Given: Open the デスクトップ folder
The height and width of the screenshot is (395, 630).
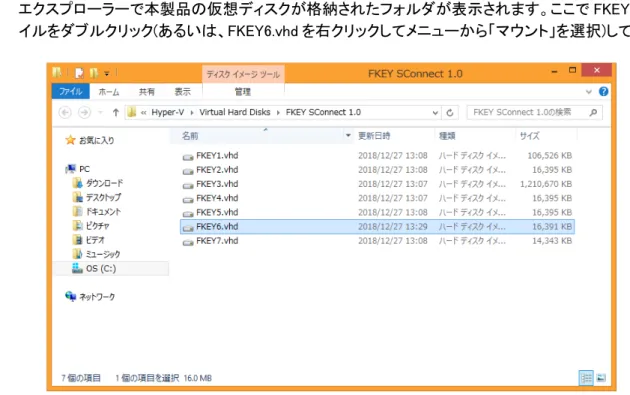Looking at the screenshot, I should (x=103, y=197).
